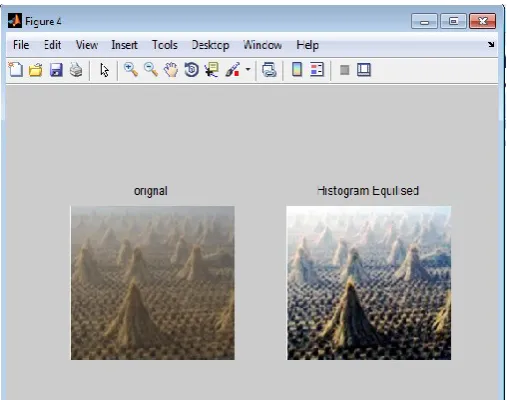Insert a colorbar from the toolbar
Viewport: 507px width, 400px height.
[x=297, y=70]
